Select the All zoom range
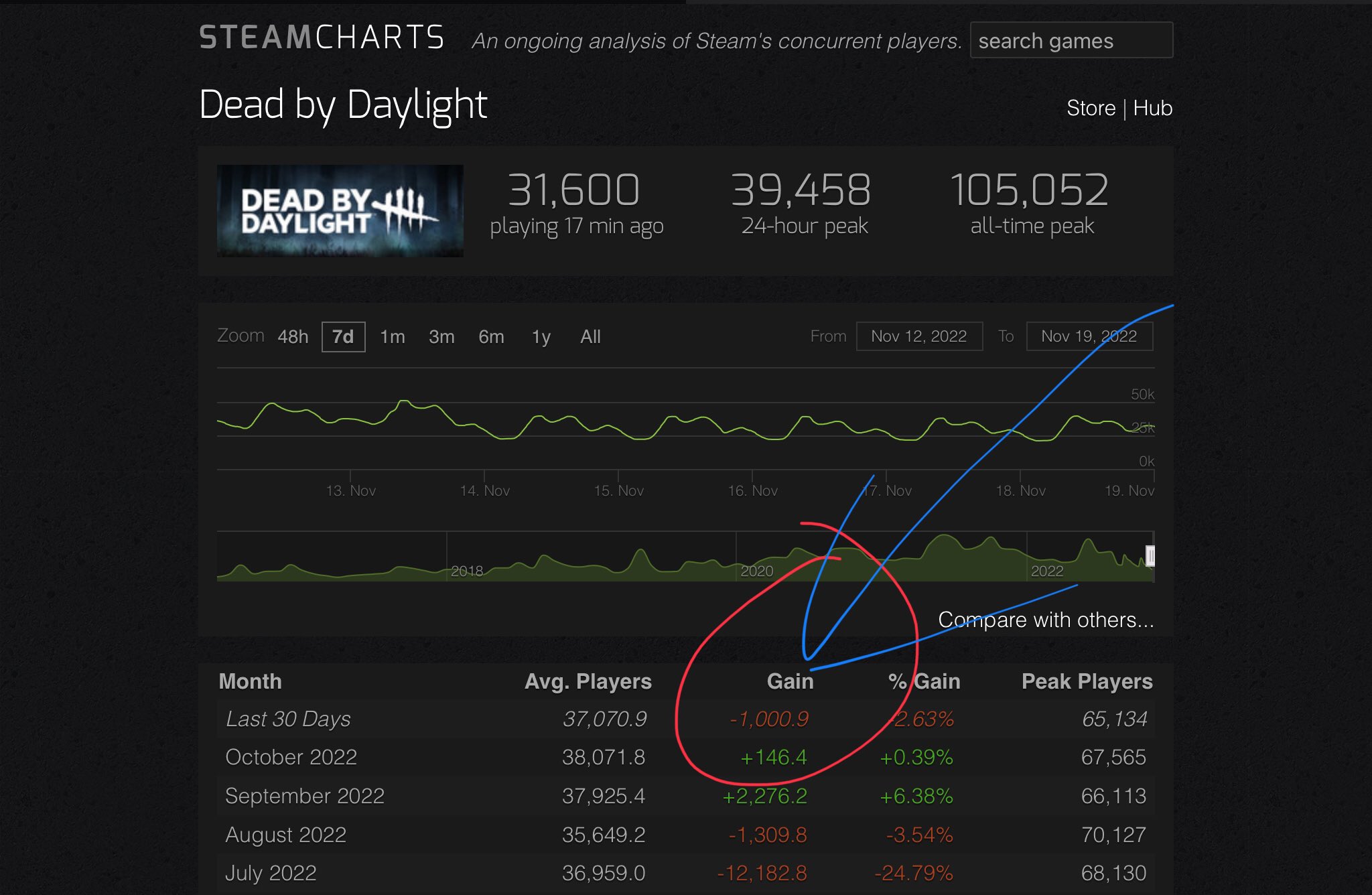1372x895 pixels. pos(590,337)
